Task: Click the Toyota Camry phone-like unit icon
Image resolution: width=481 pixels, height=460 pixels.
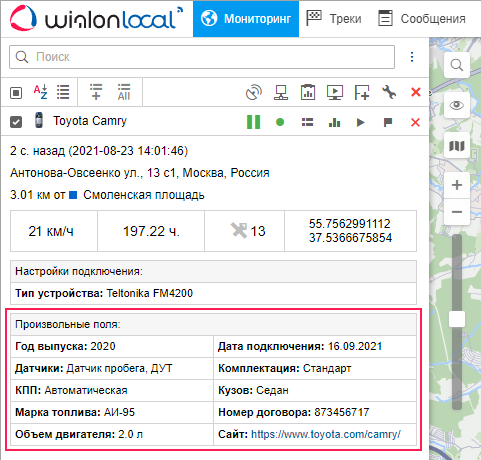Action: coord(39,120)
